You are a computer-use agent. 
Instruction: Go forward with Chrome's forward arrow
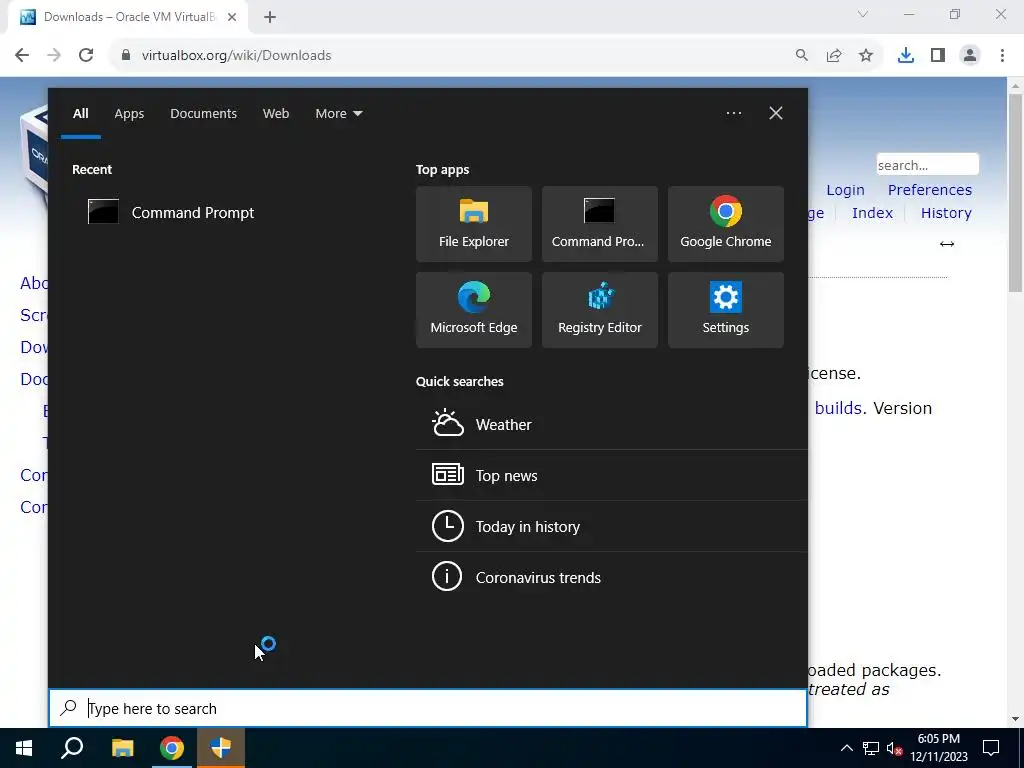tap(54, 56)
